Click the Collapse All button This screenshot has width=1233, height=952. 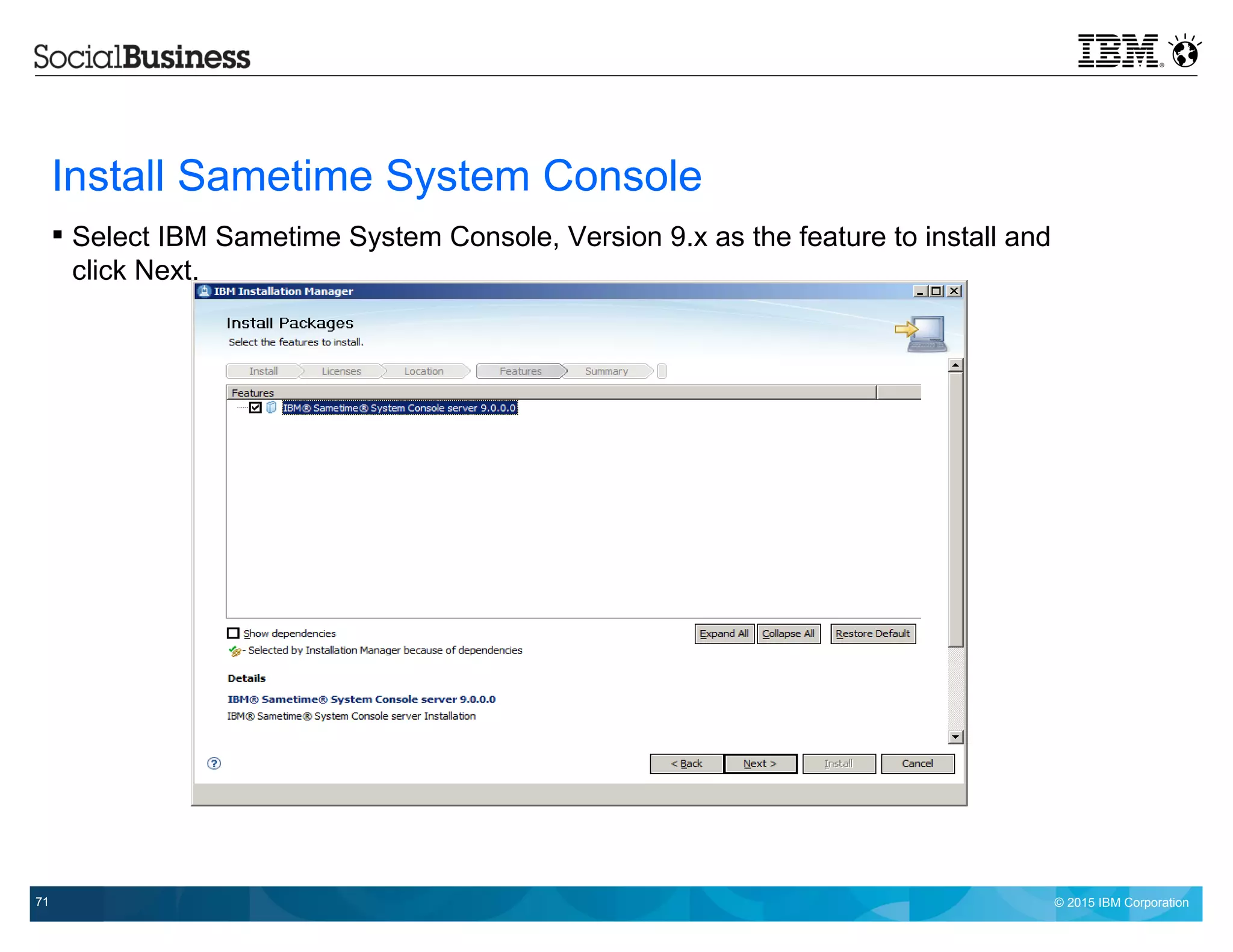(788, 634)
